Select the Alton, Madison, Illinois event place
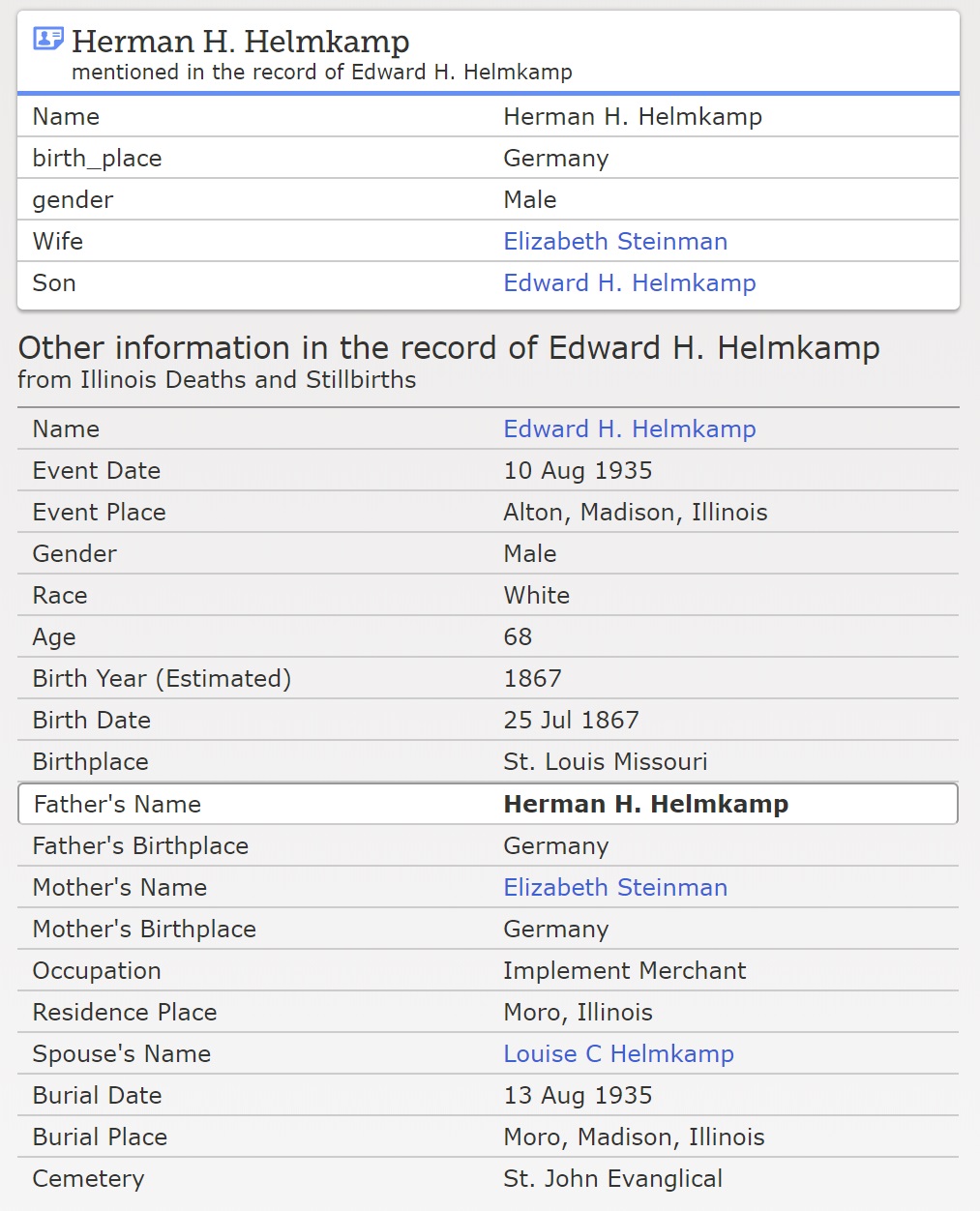The image size is (980, 1211). 635,513
